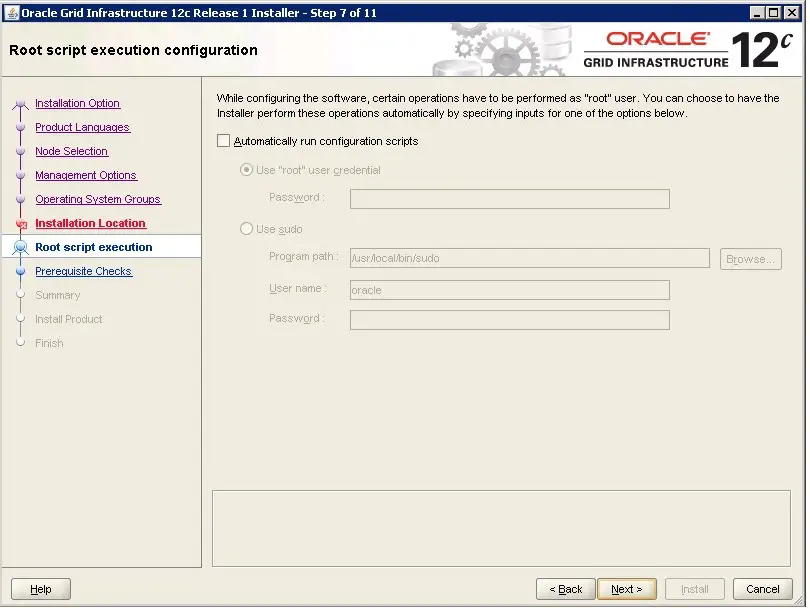The height and width of the screenshot is (608, 810).
Task: Go to Product Languages step
Action: (x=83, y=127)
